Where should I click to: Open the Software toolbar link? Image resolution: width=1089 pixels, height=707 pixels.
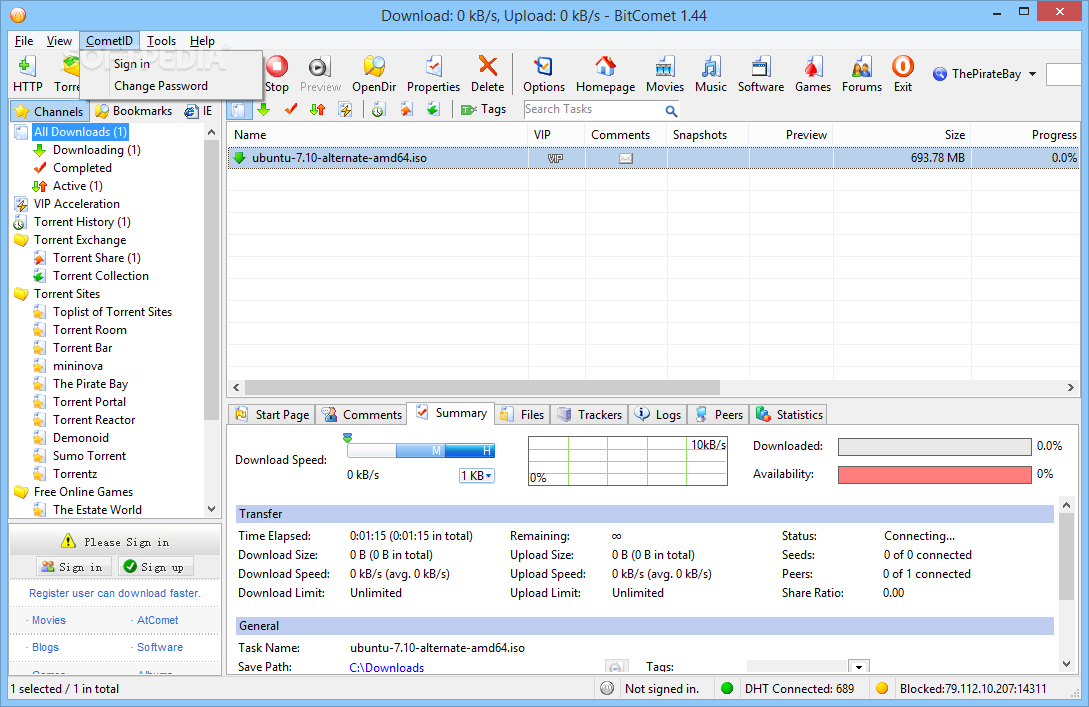(760, 74)
